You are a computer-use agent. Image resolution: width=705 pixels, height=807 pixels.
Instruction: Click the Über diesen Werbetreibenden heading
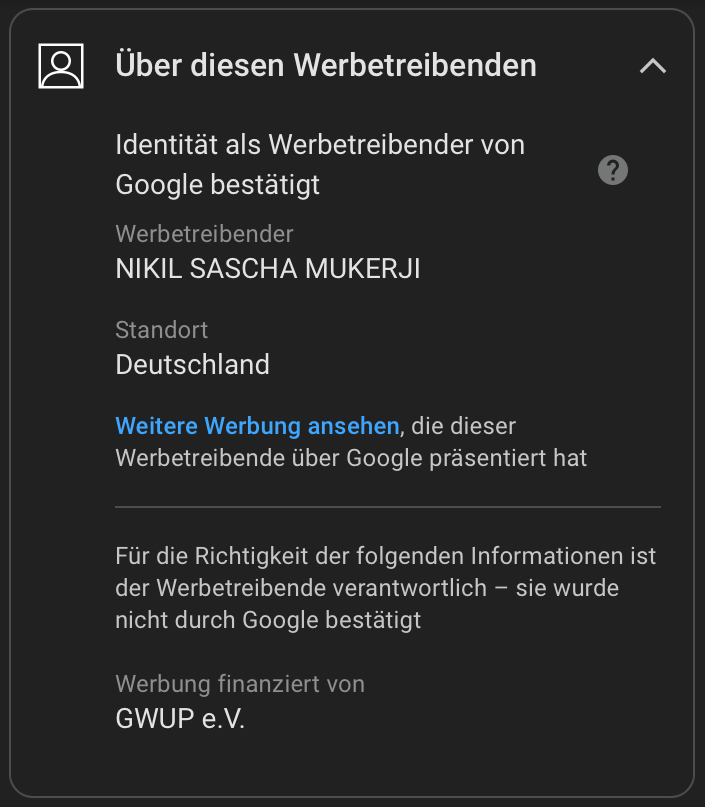point(326,66)
